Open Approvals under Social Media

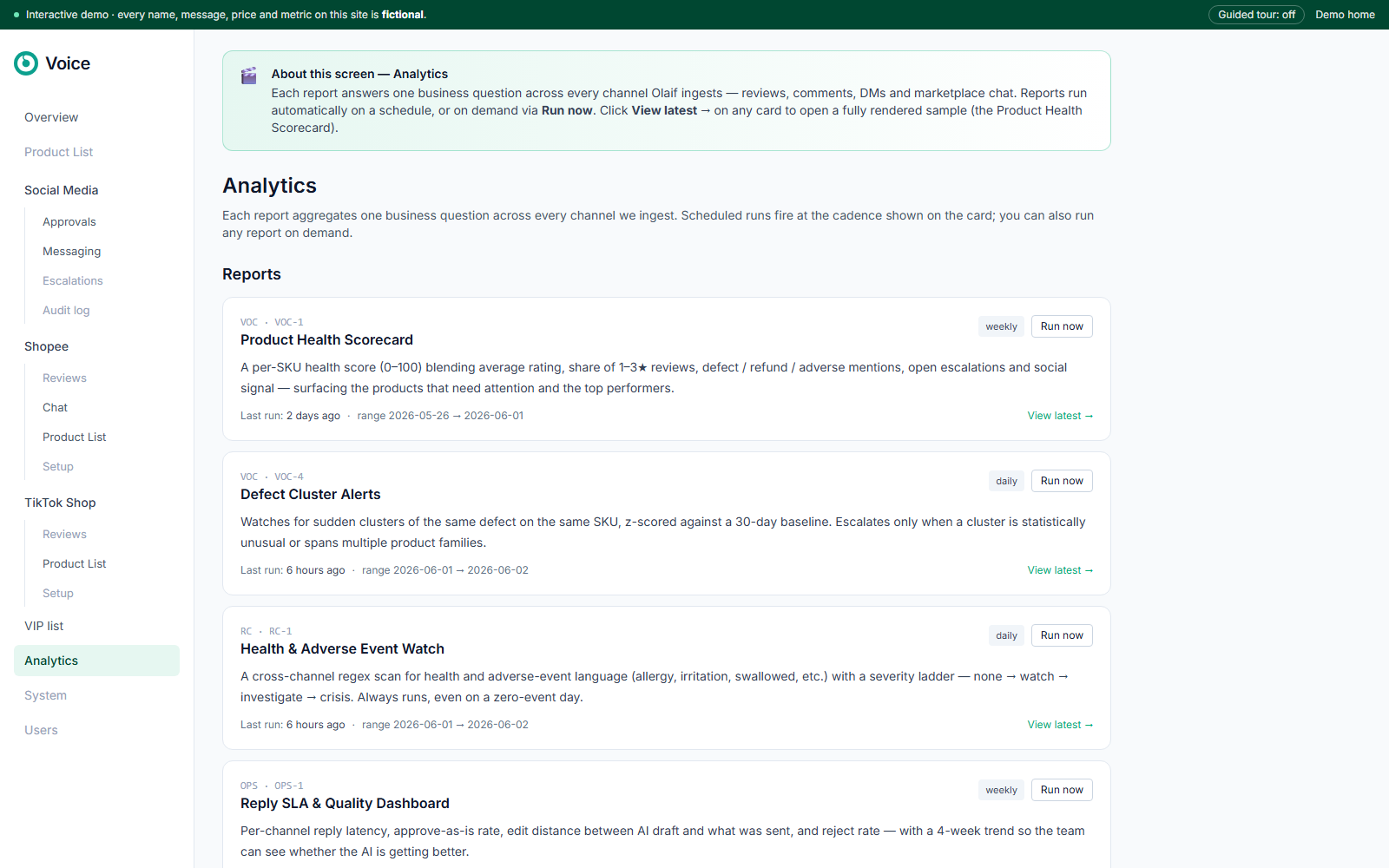click(x=69, y=222)
